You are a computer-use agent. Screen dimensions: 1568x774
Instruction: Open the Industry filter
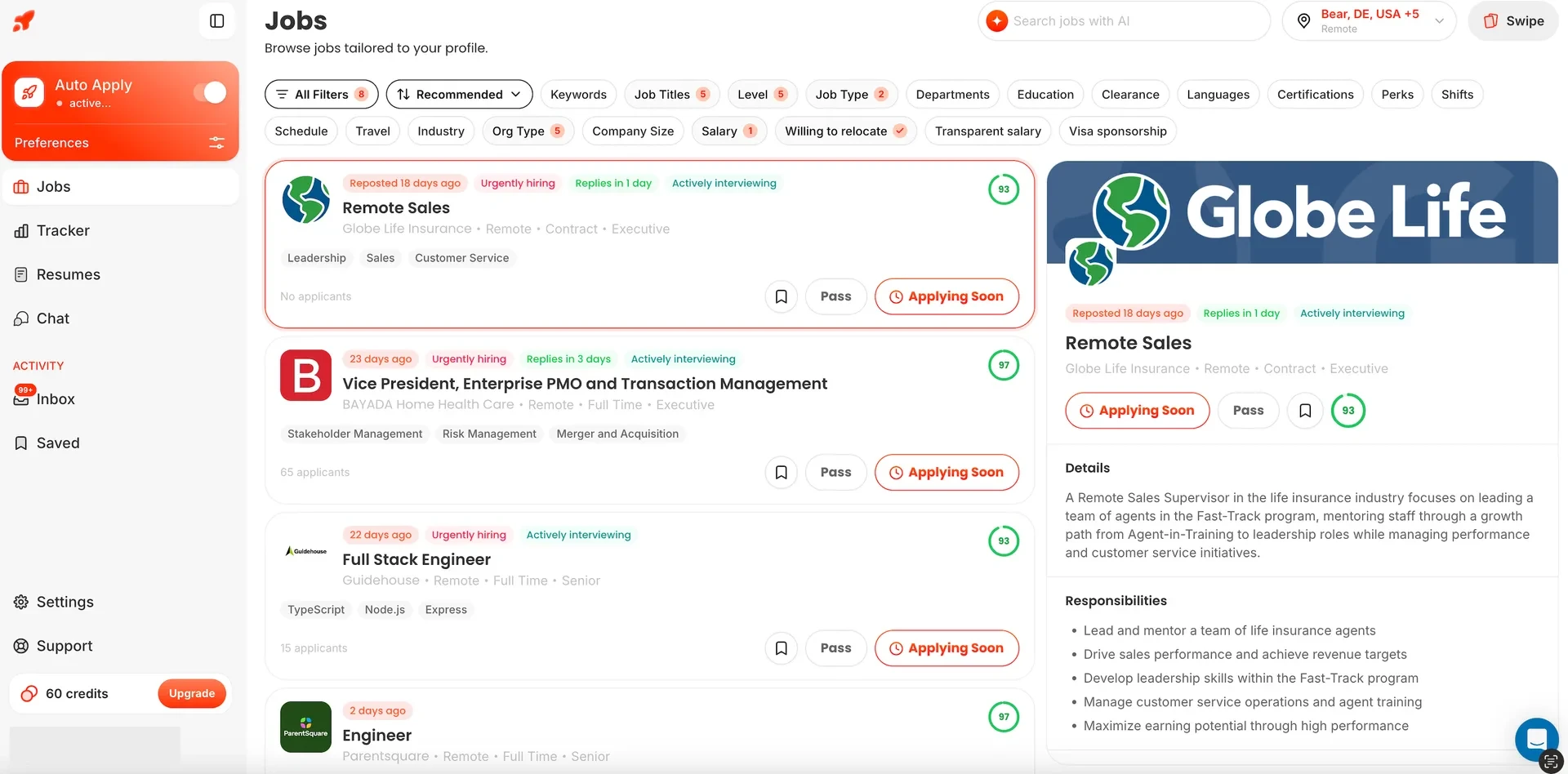(440, 131)
